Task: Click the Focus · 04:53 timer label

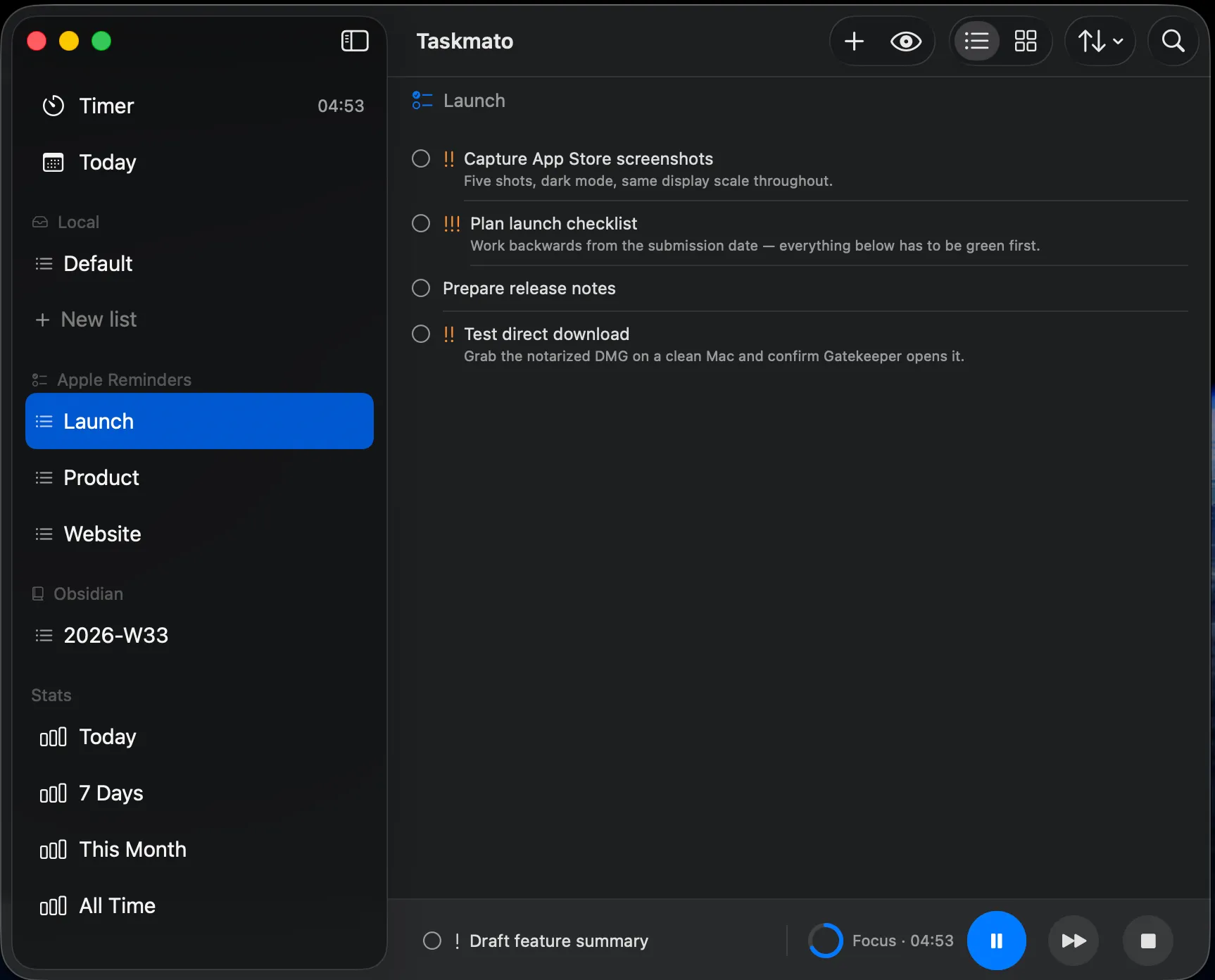Action: (903, 941)
